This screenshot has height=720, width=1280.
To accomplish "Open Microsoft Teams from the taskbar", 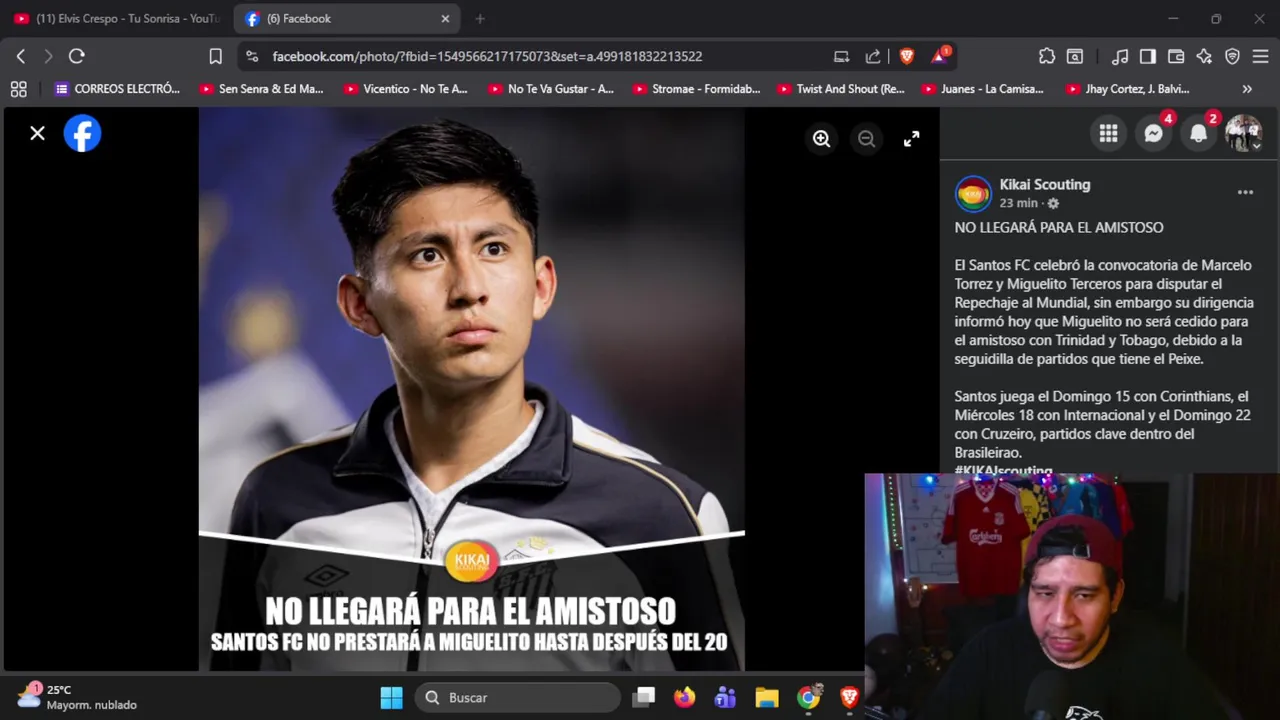I will 725,697.
